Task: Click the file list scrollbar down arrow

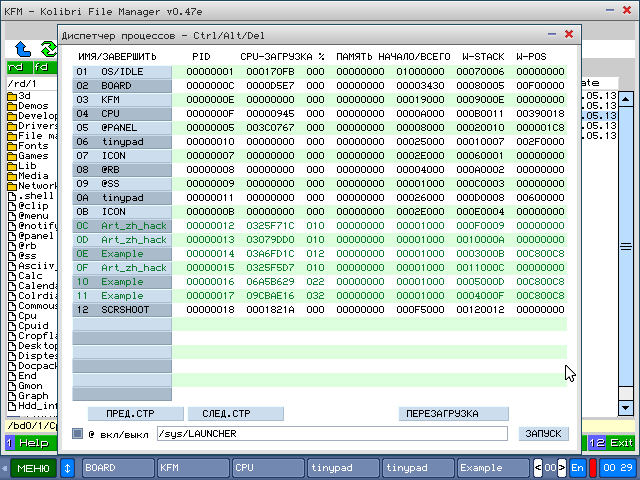Action: [x=625, y=409]
